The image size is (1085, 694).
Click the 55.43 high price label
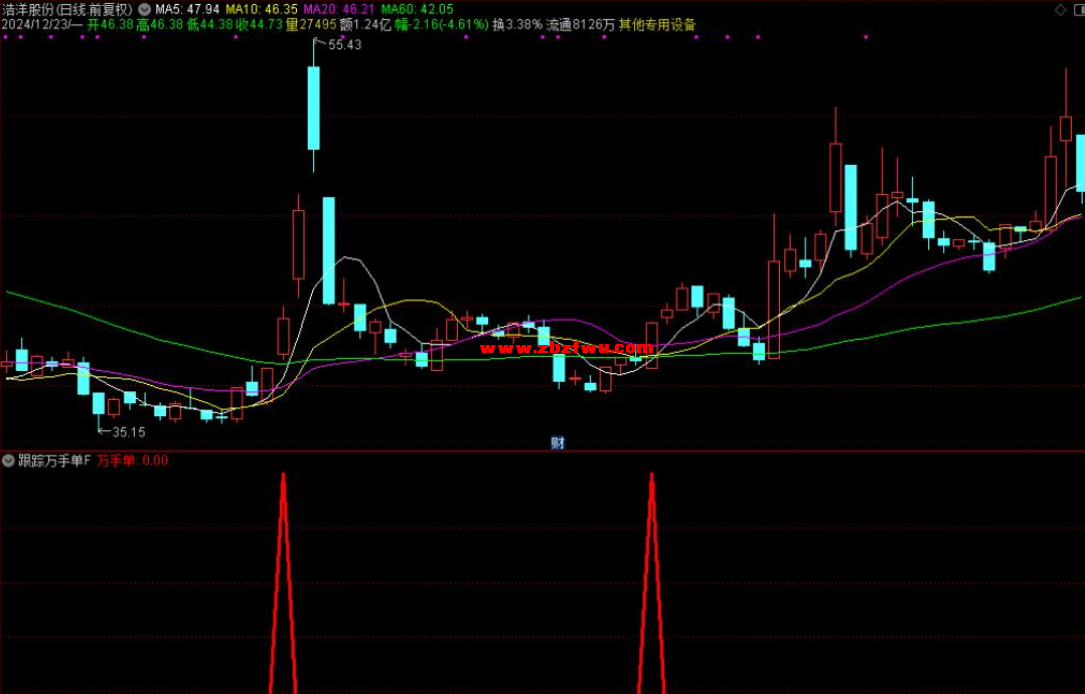tap(345, 45)
